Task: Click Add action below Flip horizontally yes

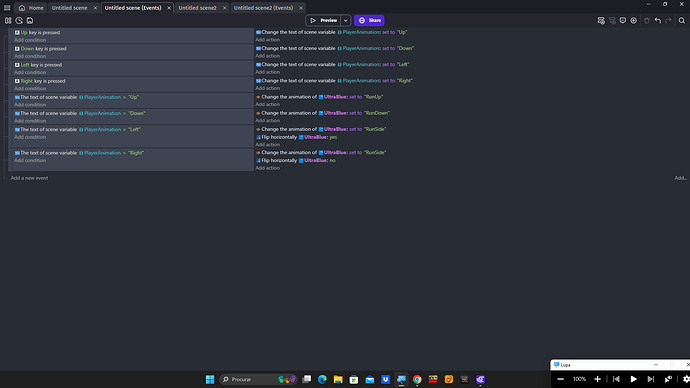Action: [268, 145]
